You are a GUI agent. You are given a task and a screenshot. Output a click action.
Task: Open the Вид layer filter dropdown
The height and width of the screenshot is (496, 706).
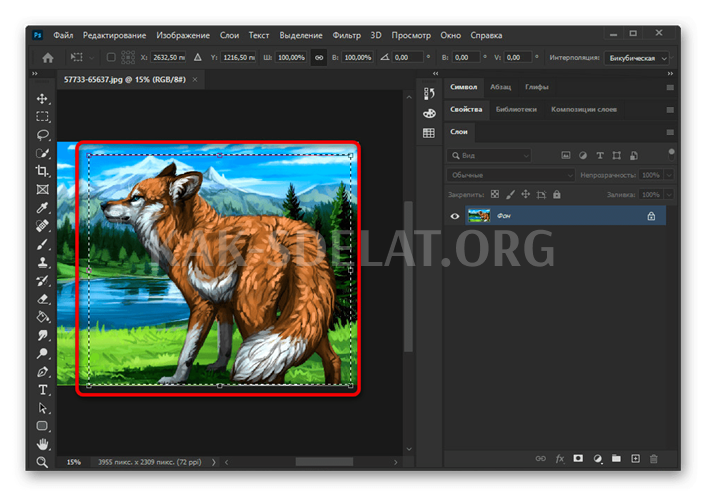pyautogui.click(x=489, y=155)
